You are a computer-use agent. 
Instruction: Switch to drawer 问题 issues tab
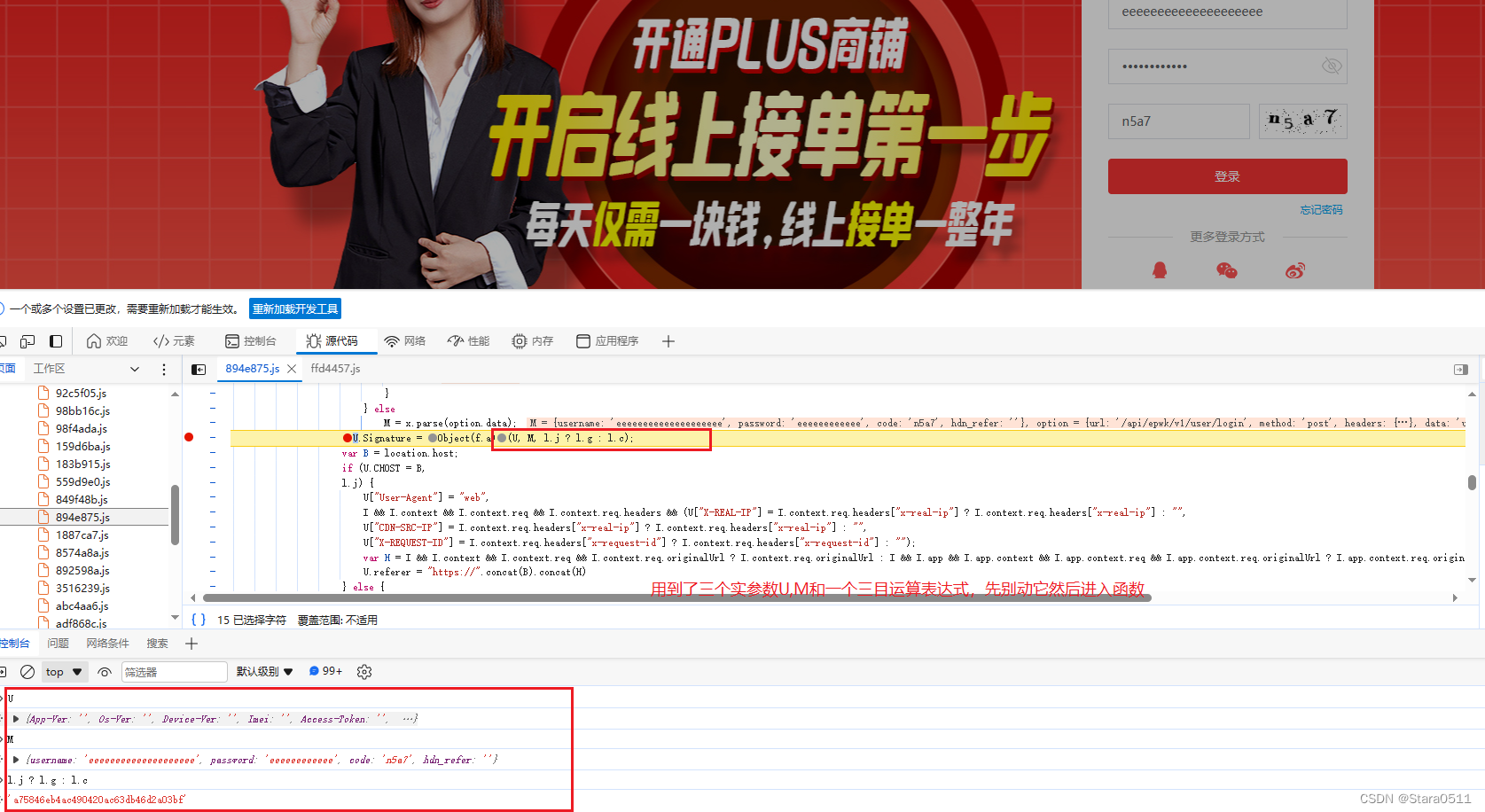pyautogui.click(x=58, y=644)
